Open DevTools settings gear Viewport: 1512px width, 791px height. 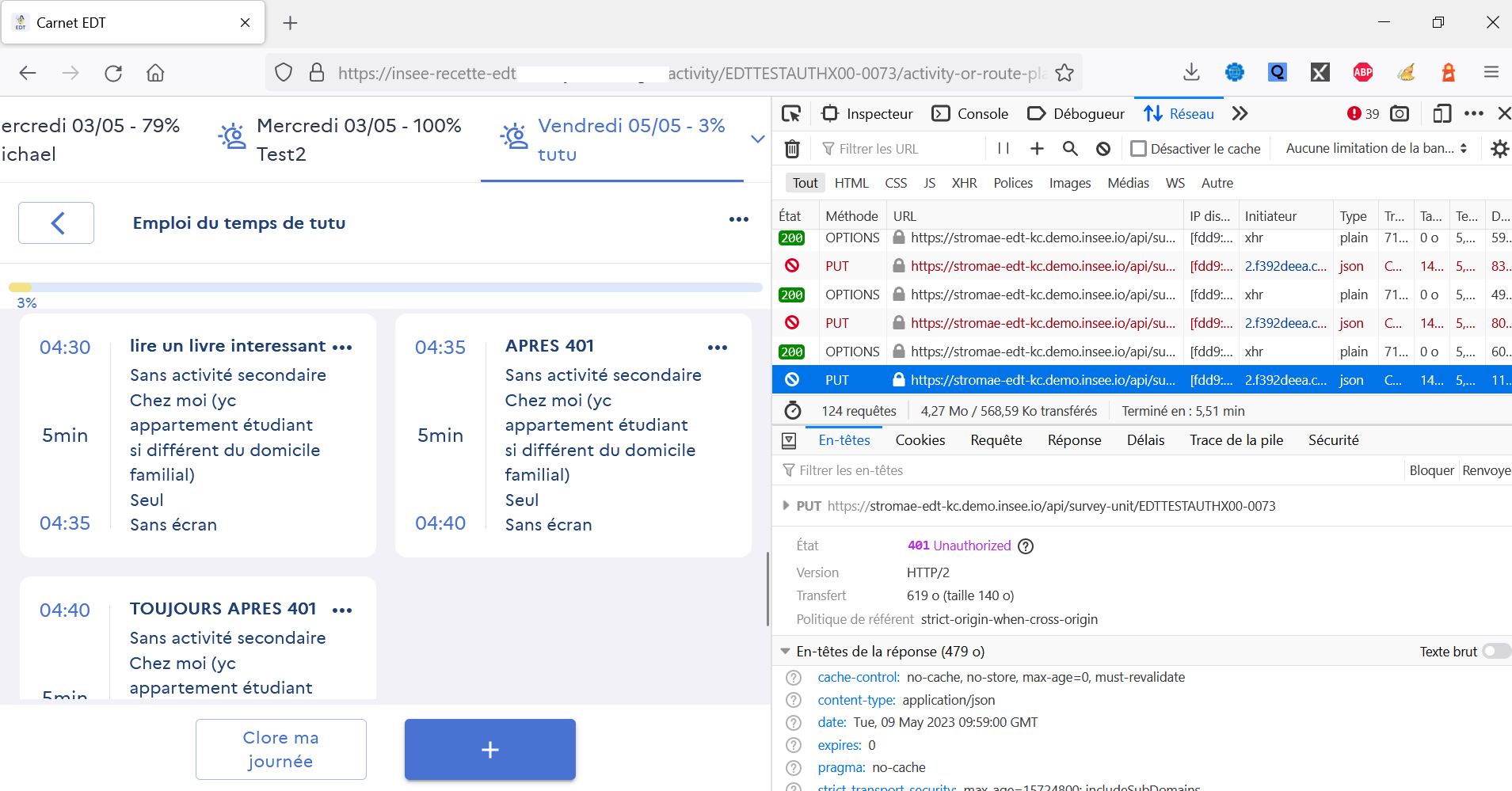coord(1499,149)
